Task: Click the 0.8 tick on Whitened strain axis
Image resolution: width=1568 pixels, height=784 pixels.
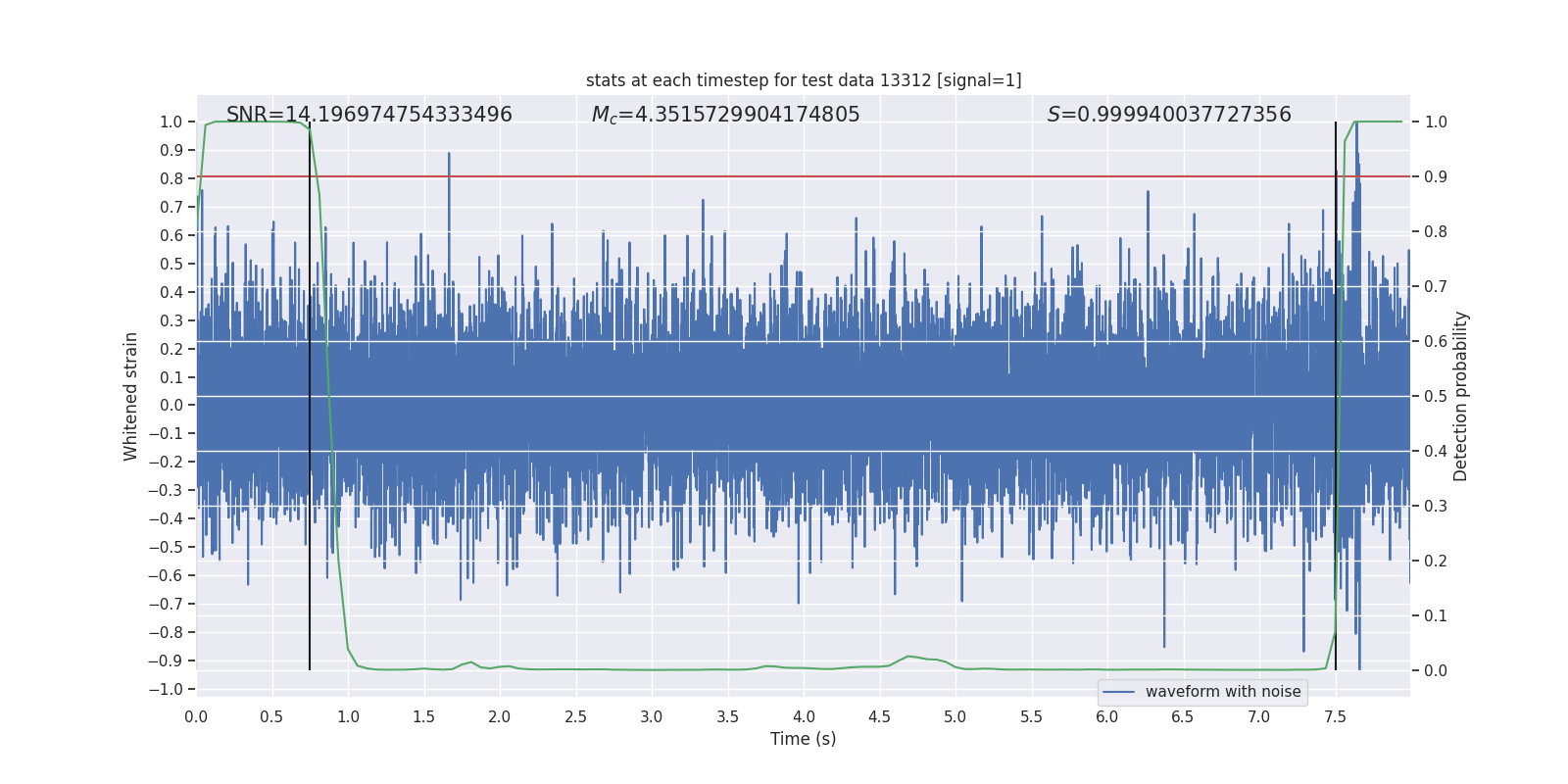Action: 171,178
